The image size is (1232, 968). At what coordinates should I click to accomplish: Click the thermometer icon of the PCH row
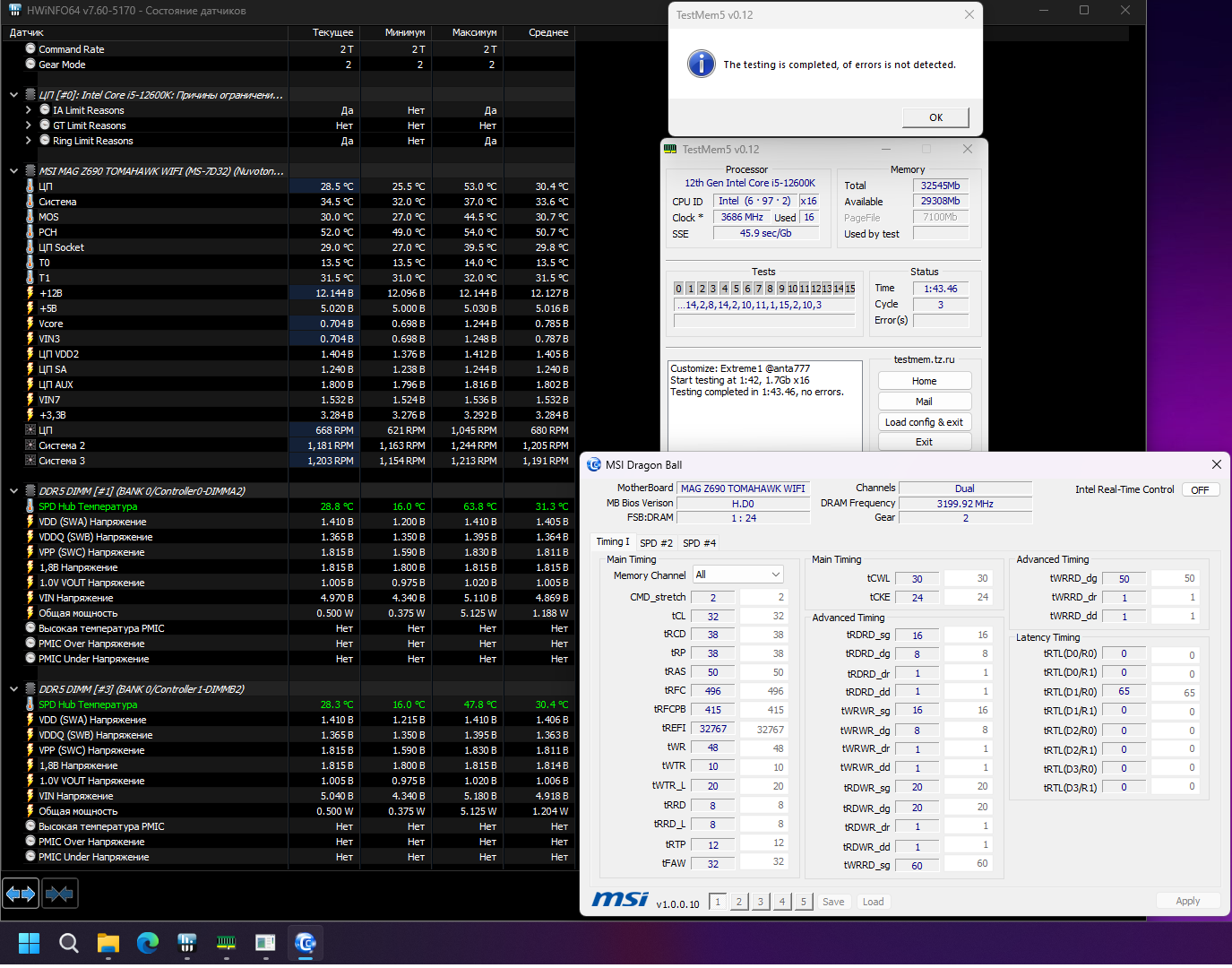[x=30, y=232]
